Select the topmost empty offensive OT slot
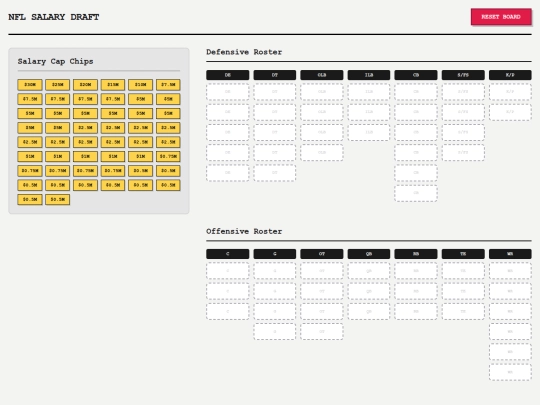 tap(322, 271)
